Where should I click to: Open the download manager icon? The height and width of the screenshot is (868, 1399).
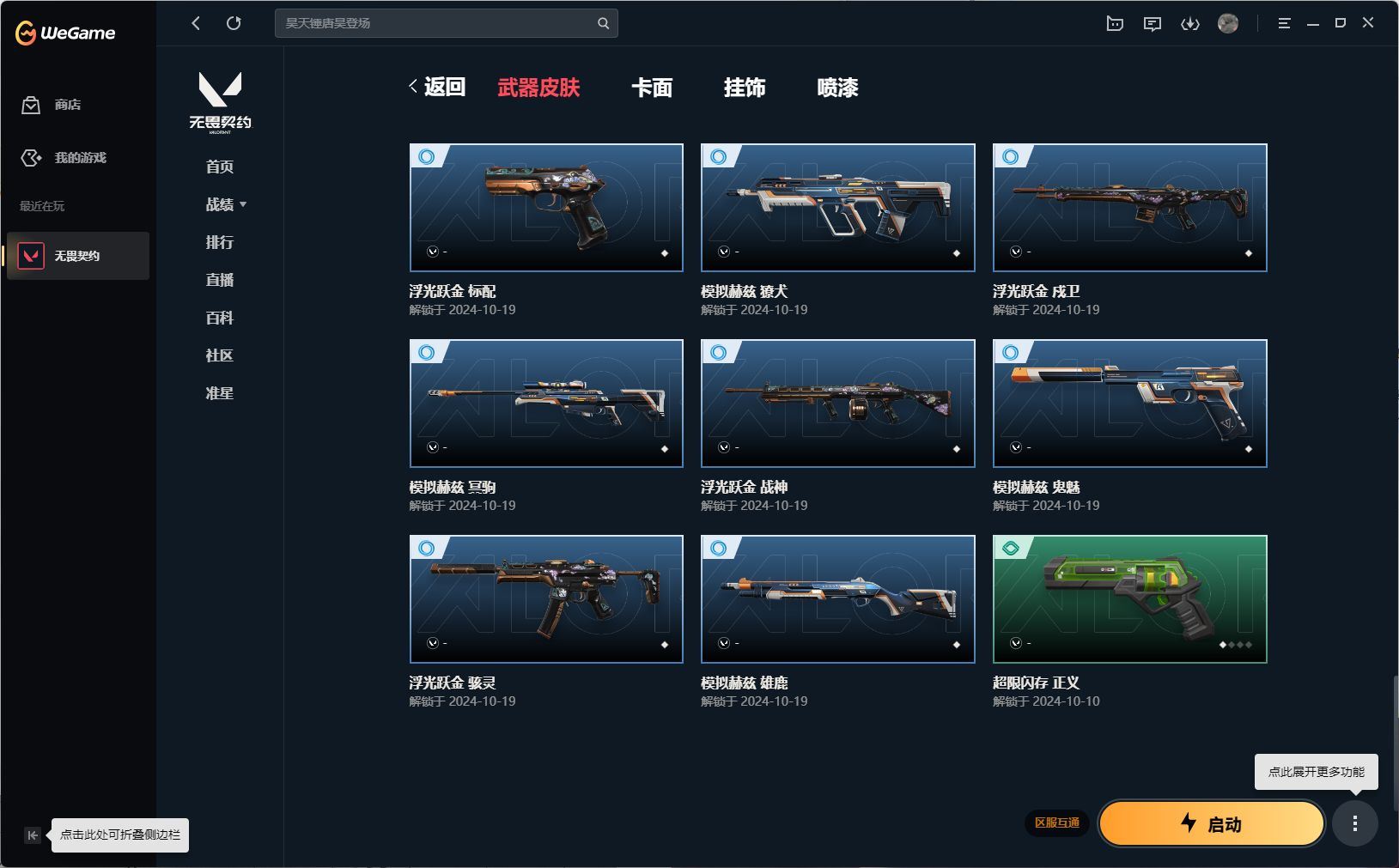pyautogui.click(x=1189, y=24)
